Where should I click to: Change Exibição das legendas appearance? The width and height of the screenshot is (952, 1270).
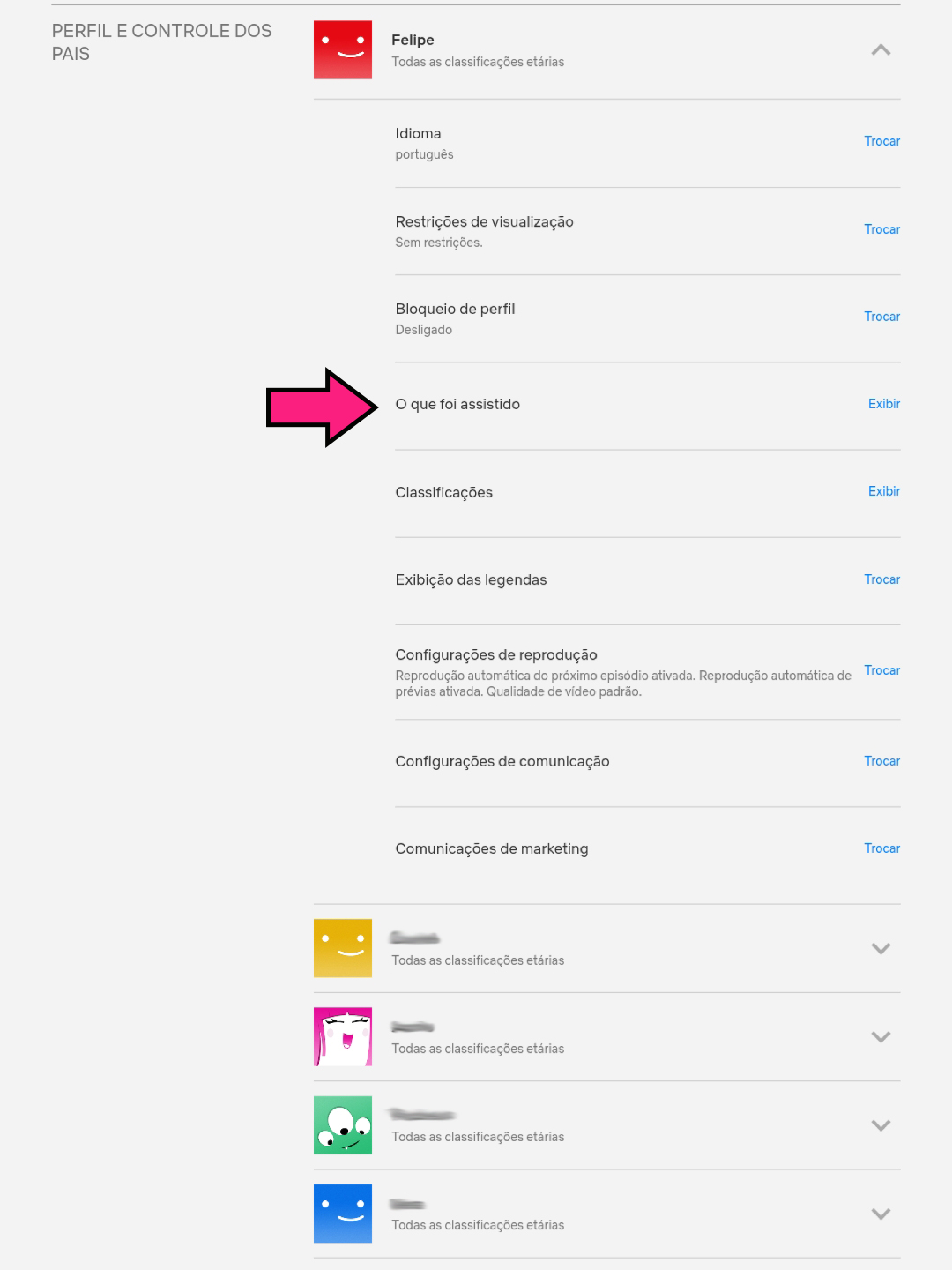881,579
